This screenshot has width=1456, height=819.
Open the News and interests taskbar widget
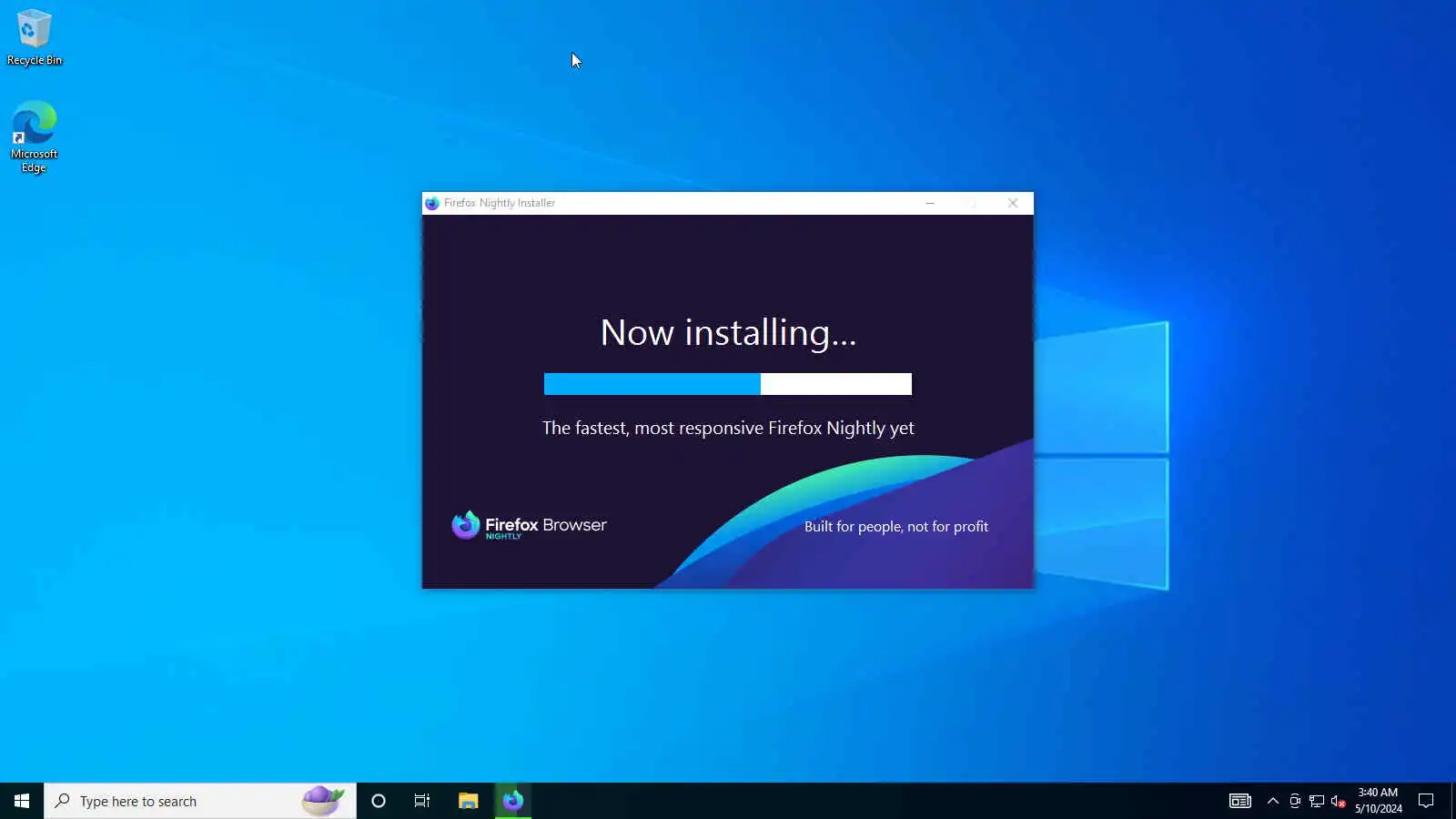[1240, 801]
